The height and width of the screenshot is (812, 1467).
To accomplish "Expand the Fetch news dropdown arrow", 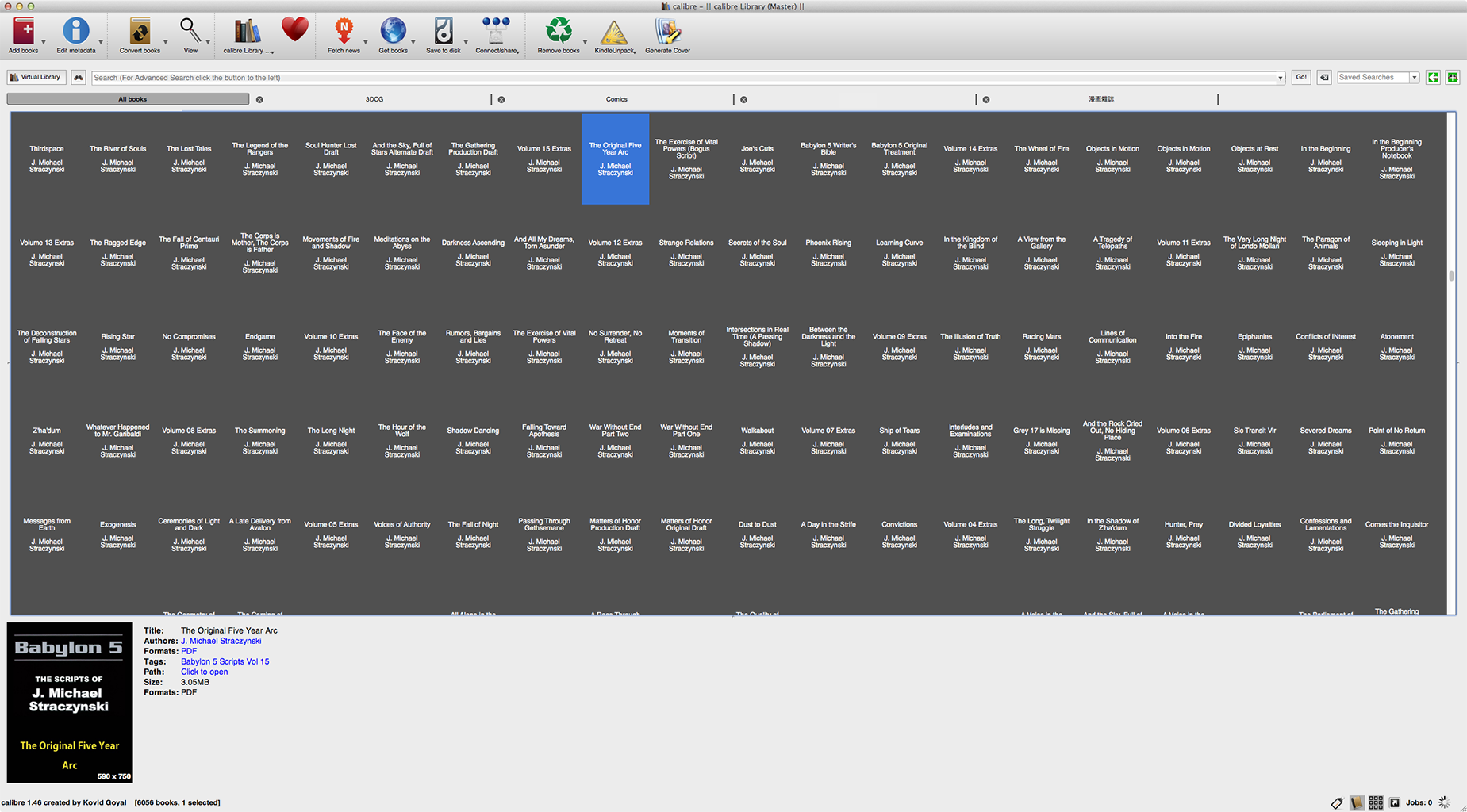I will coord(366,42).
